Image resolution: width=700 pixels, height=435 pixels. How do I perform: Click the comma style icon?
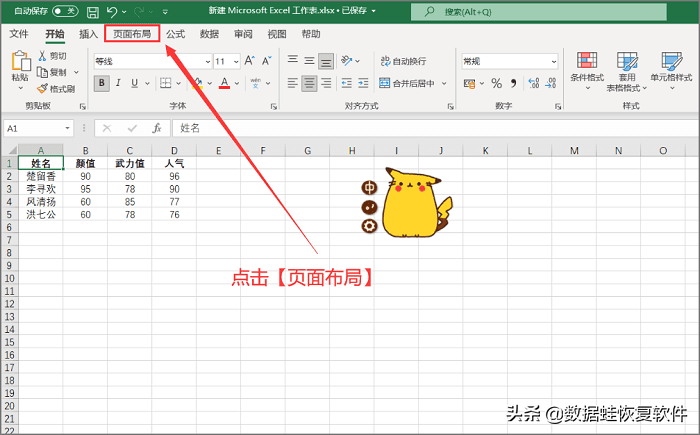click(x=513, y=83)
